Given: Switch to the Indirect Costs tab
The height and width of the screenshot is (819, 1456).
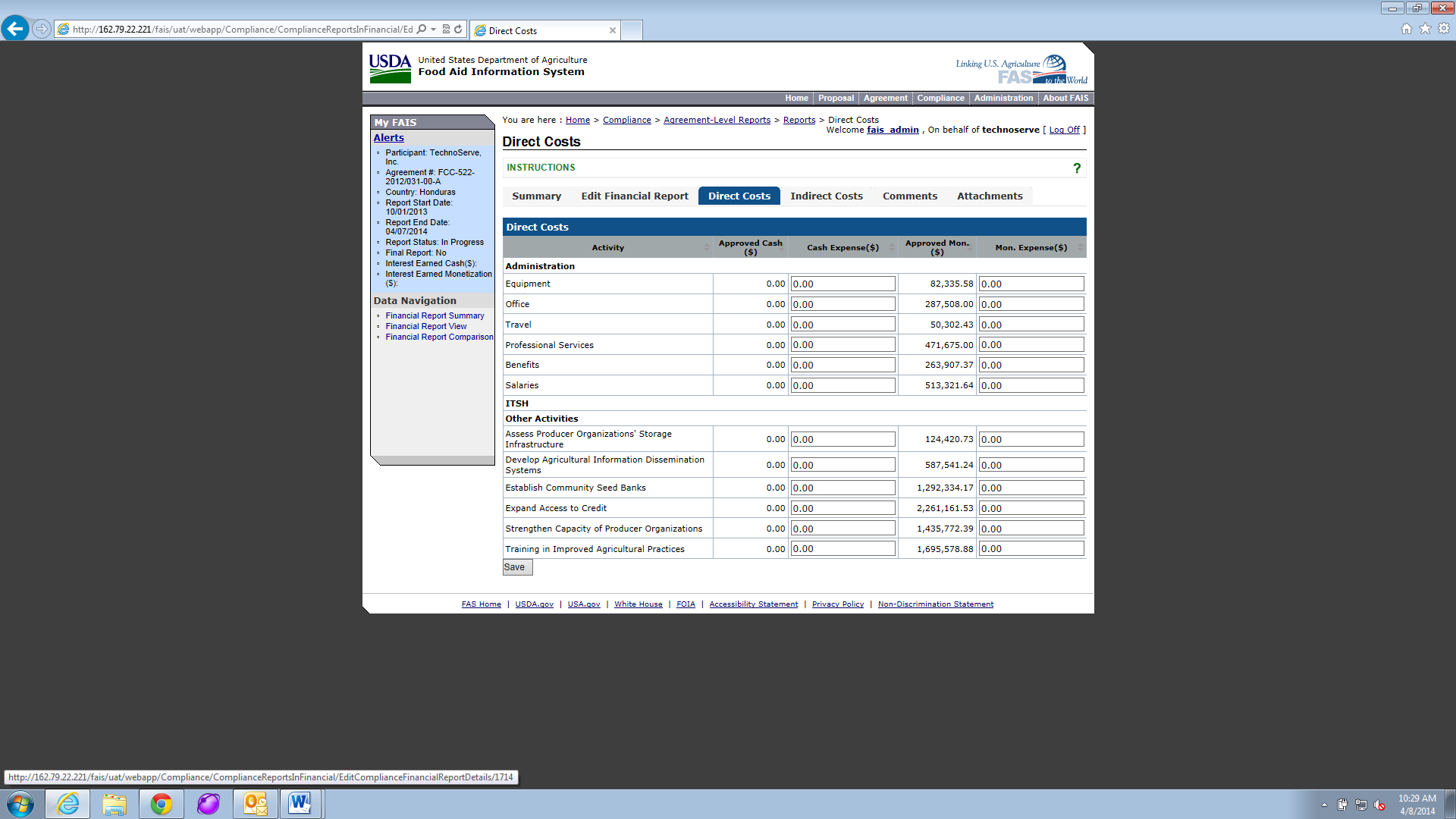Looking at the screenshot, I should tap(826, 196).
